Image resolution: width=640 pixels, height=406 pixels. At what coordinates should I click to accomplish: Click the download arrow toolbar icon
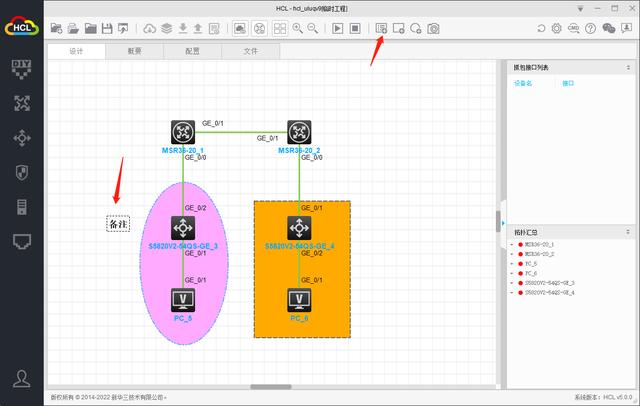[183, 28]
